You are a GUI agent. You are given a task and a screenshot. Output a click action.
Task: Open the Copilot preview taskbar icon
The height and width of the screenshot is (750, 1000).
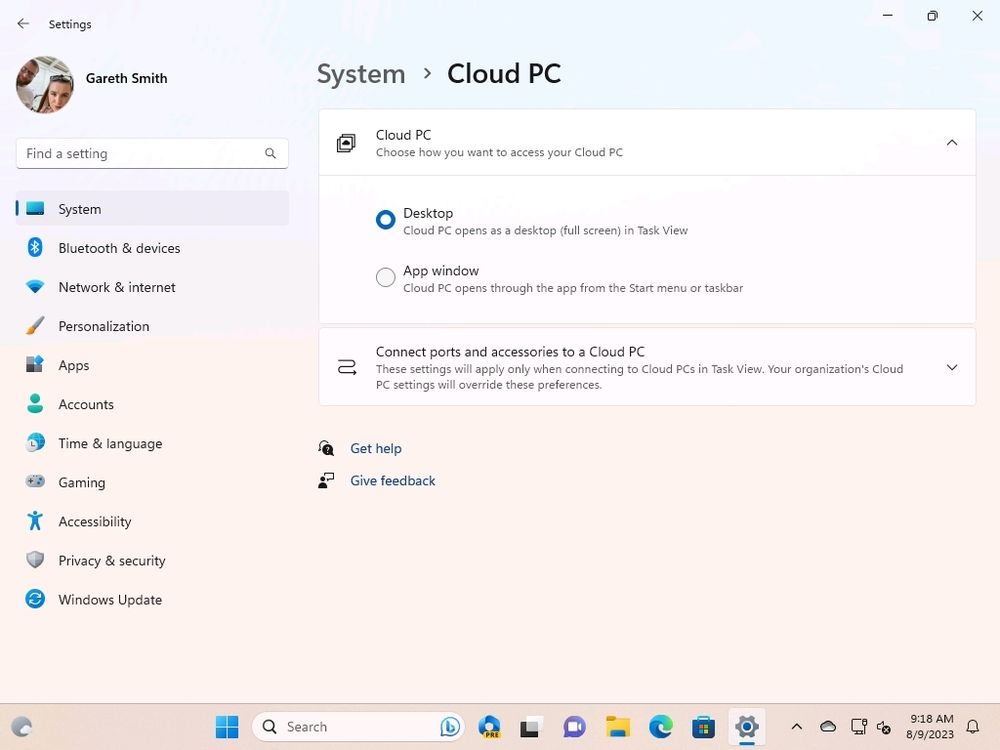click(490, 727)
